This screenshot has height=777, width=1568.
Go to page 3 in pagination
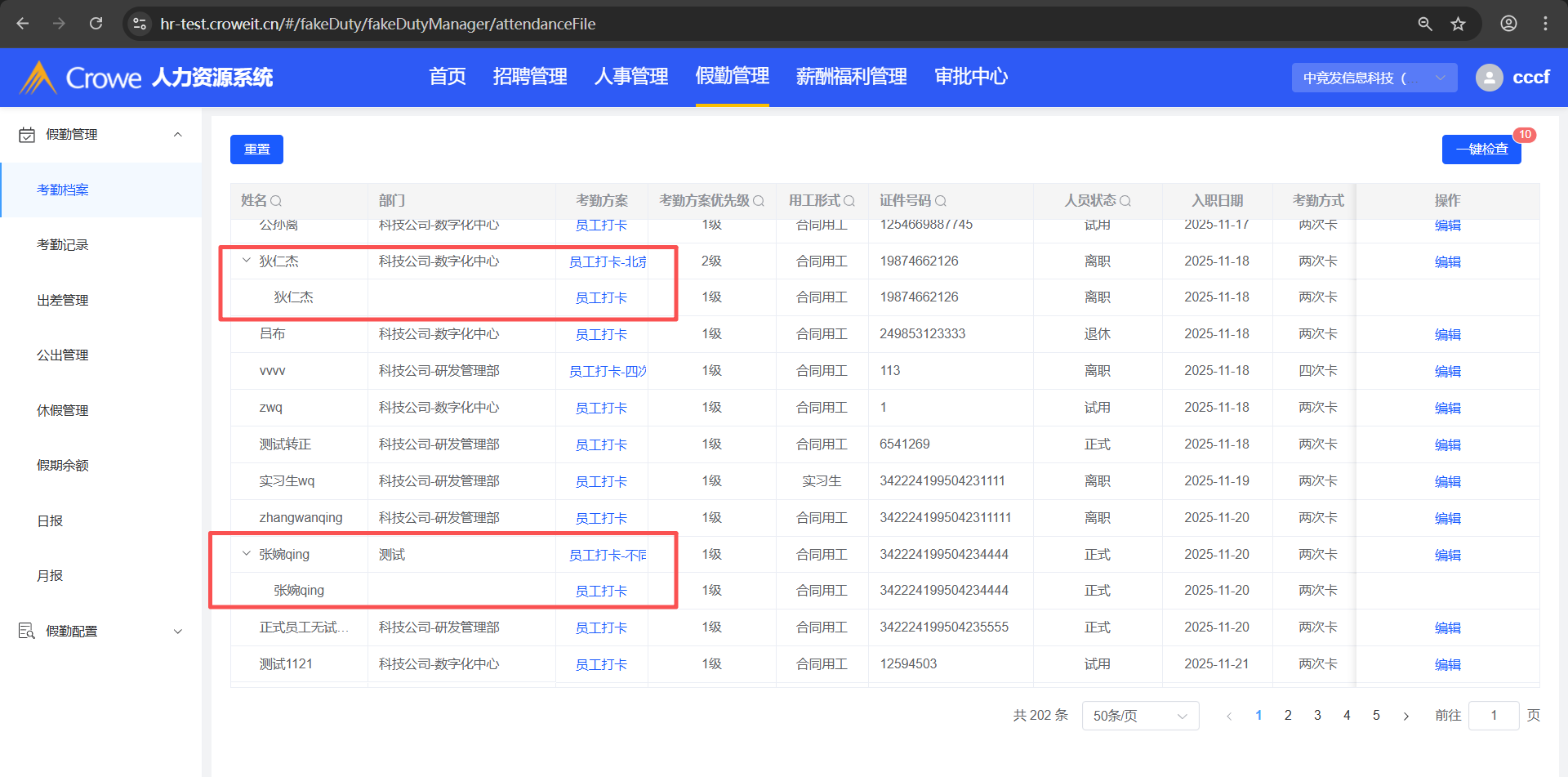1317,716
